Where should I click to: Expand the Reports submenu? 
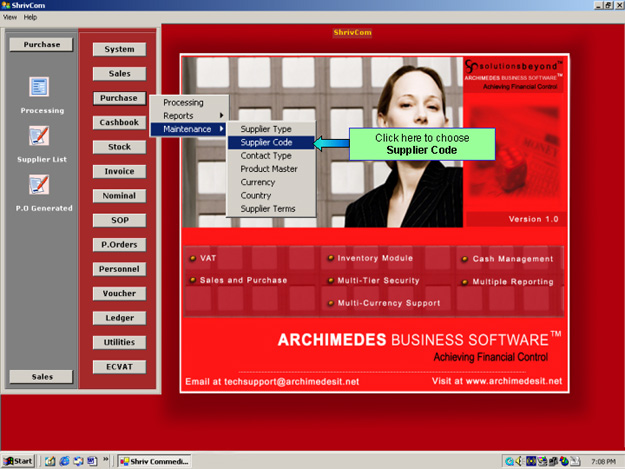(189, 116)
